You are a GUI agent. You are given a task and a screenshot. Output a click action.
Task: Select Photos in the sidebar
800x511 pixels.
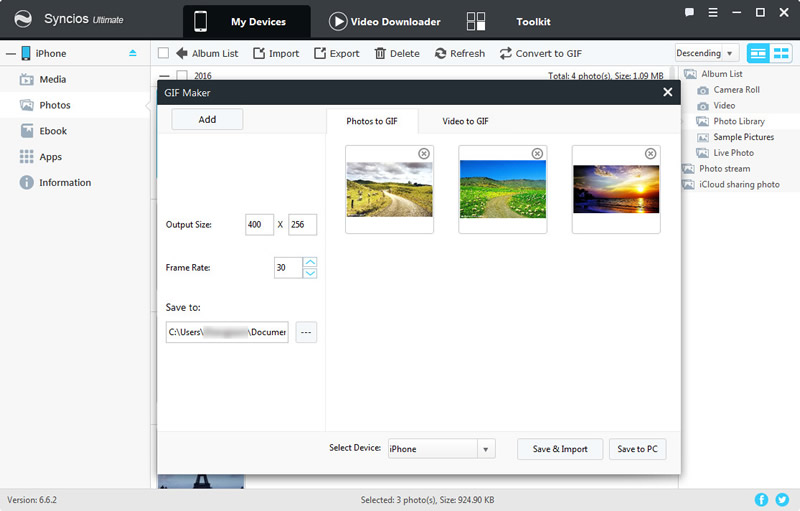click(x=75, y=105)
